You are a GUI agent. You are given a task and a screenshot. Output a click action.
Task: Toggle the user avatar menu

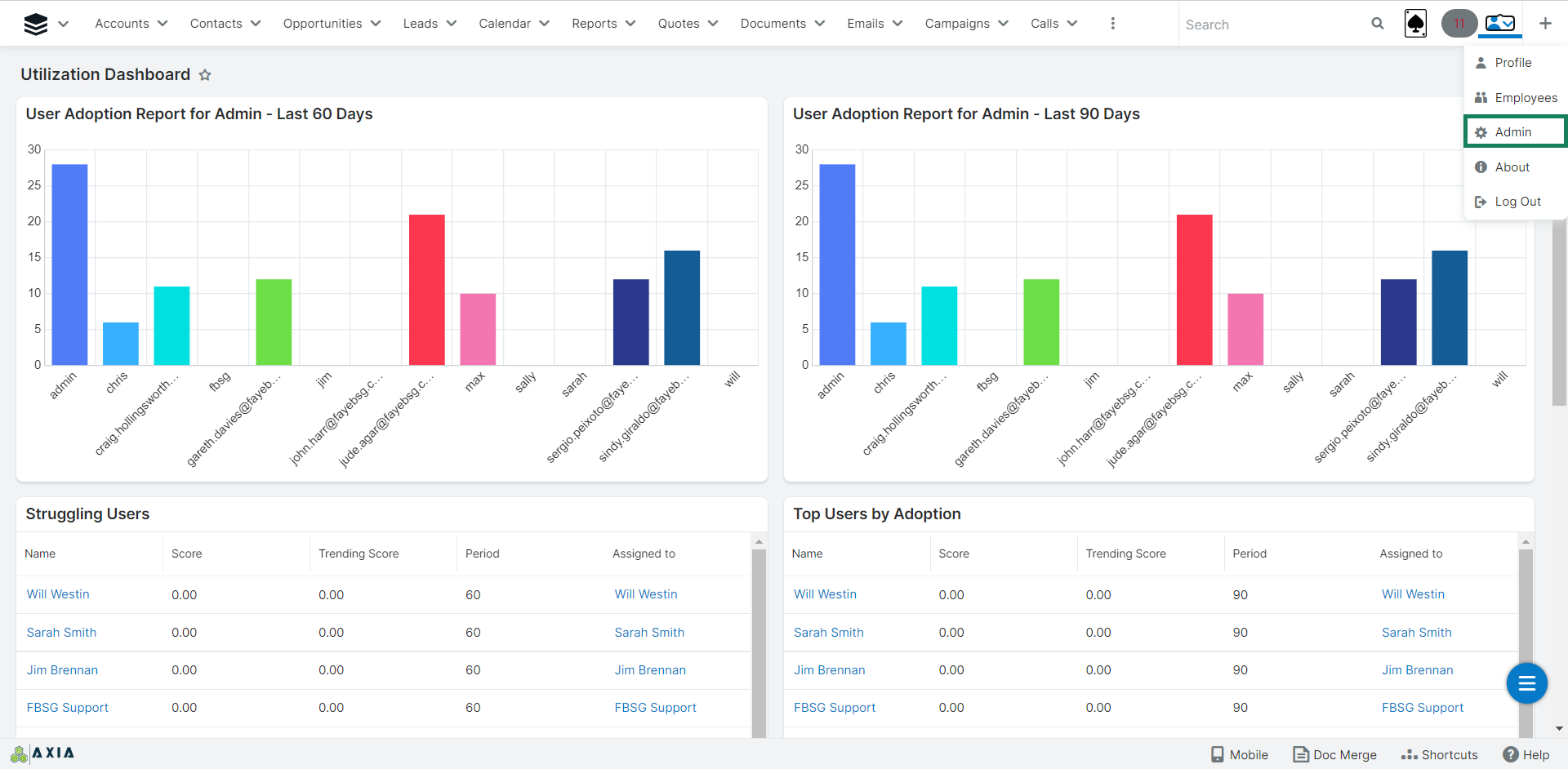(1500, 24)
